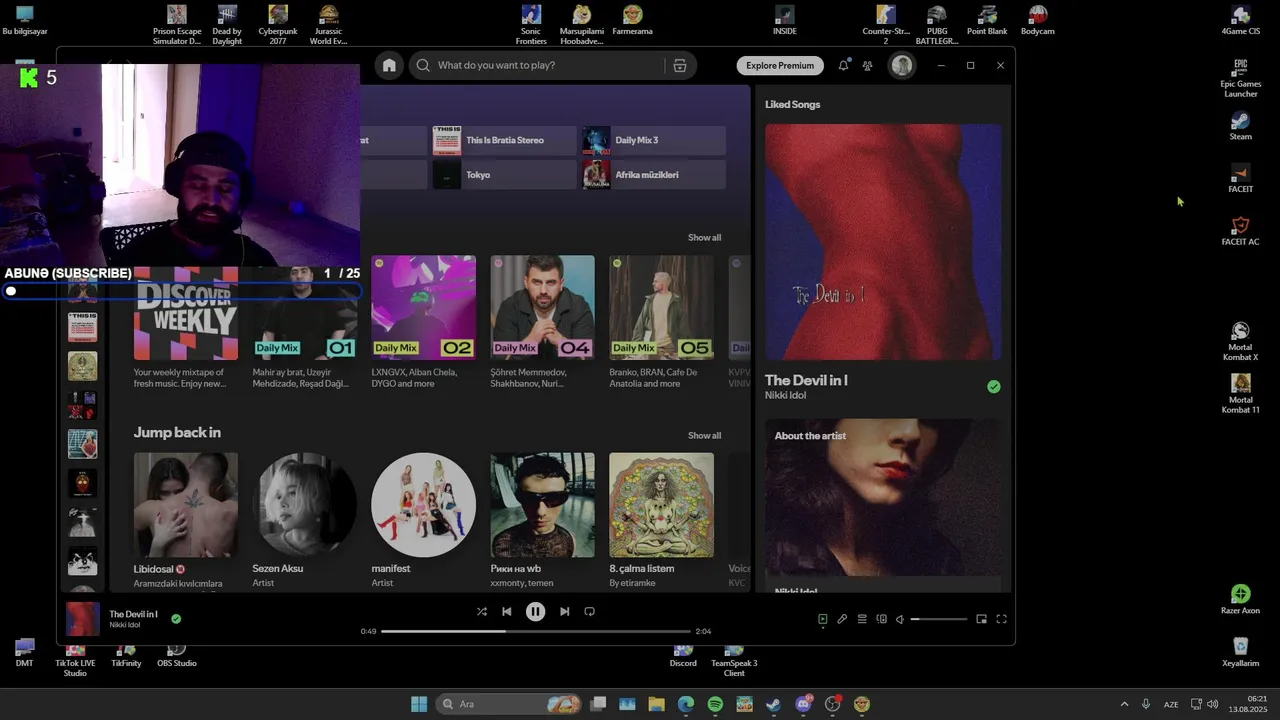1280x720 pixels.
Task: Open Discord taskbar icon
Action: [803, 704]
